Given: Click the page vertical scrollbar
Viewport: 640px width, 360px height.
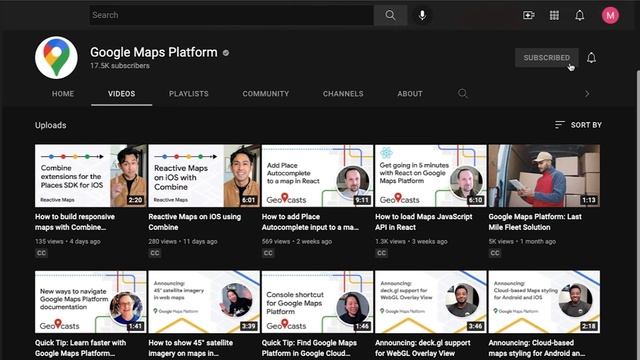Looking at the screenshot, I should [638, 214].
